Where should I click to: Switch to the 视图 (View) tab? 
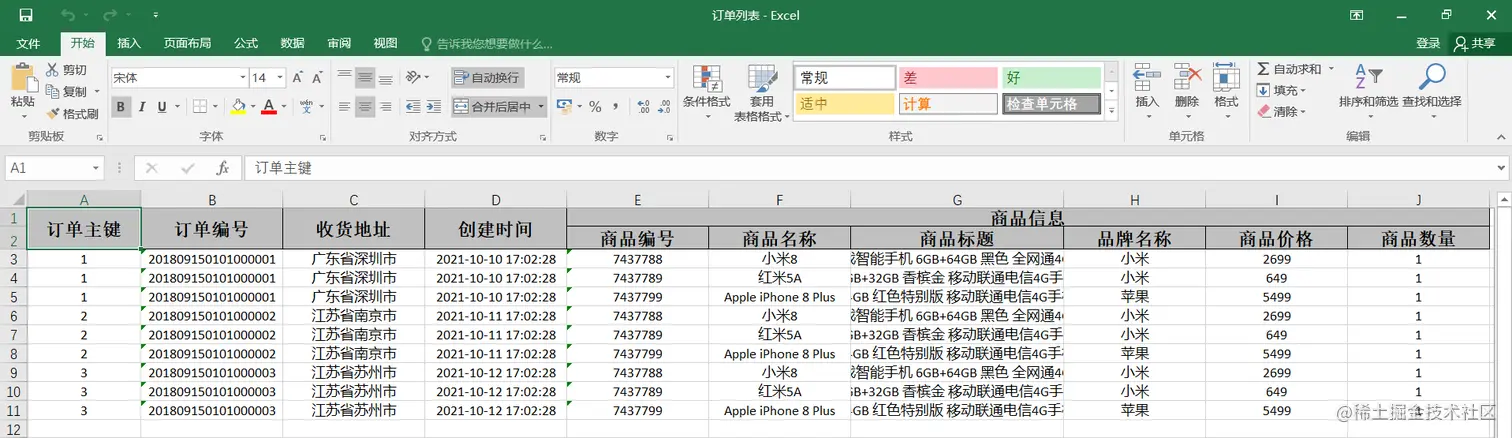pos(386,43)
